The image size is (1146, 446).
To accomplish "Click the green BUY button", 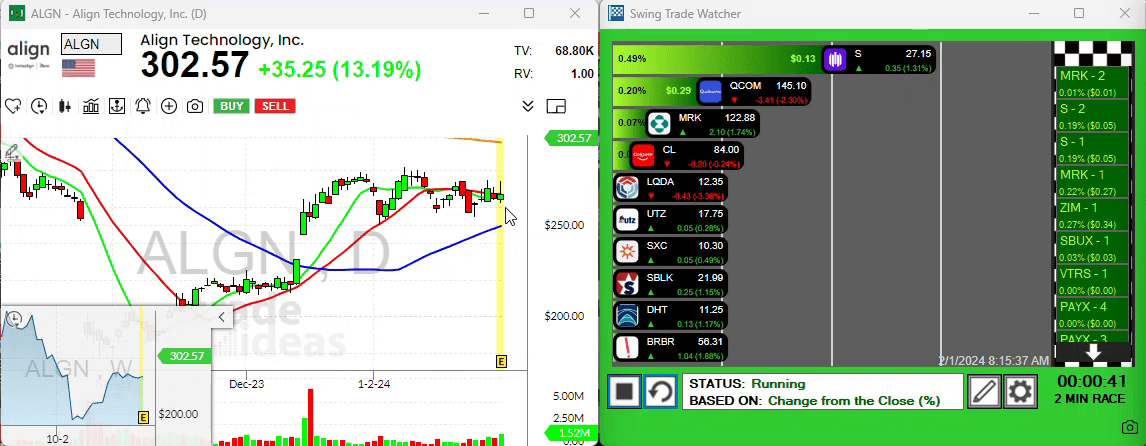I will point(232,106).
